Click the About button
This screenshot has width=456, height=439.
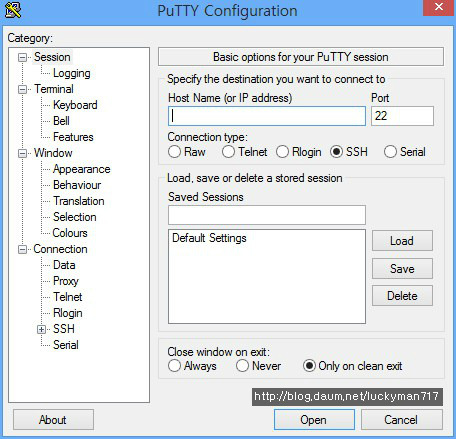coord(53,420)
